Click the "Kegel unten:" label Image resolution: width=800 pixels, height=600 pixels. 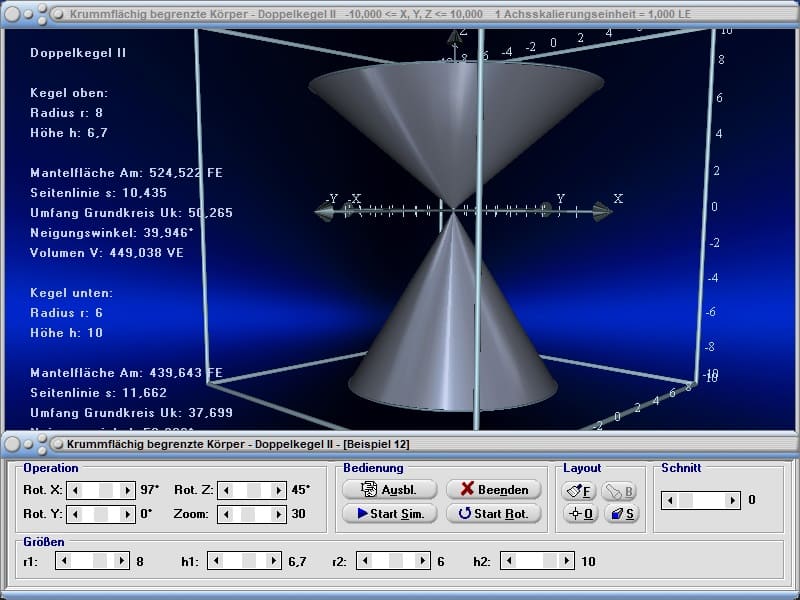tap(71, 293)
